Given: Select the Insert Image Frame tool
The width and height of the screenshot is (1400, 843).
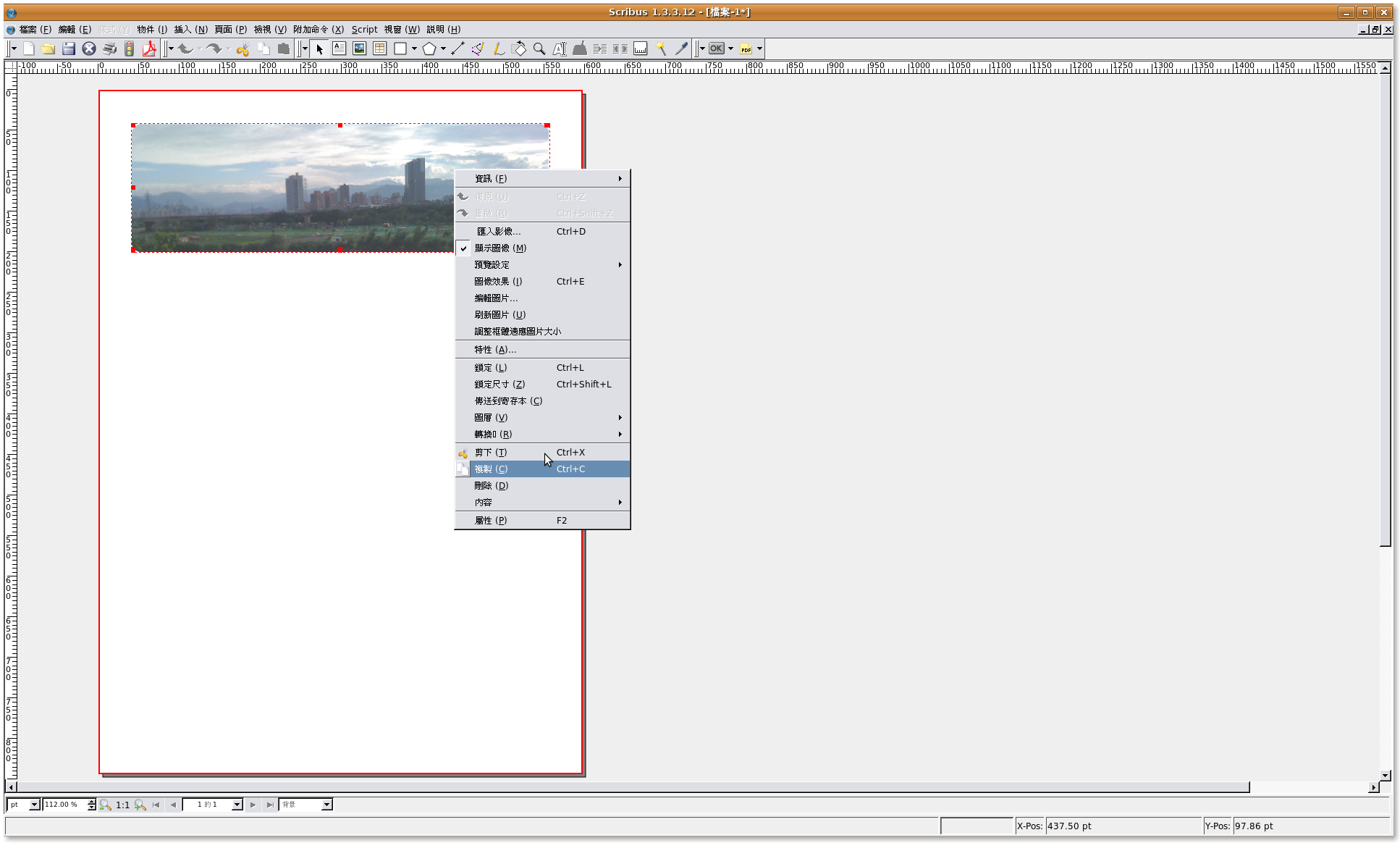Looking at the screenshot, I should pyautogui.click(x=359, y=49).
